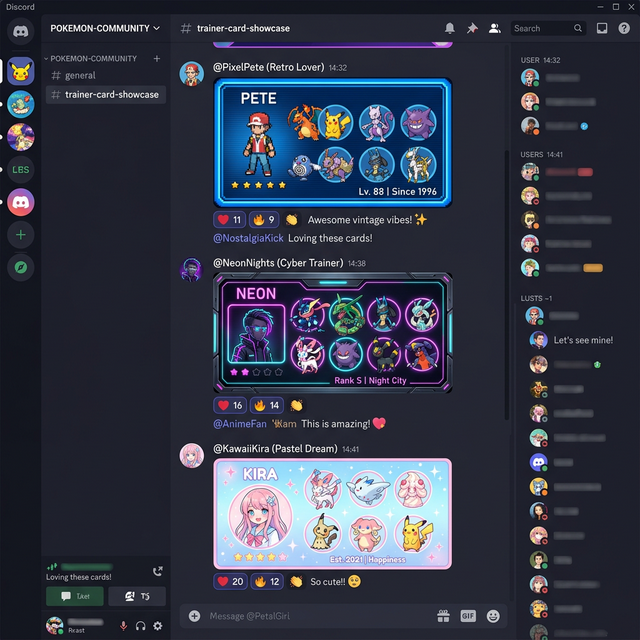
Task: Disconnect using the phone call icon
Action: [x=158, y=571]
